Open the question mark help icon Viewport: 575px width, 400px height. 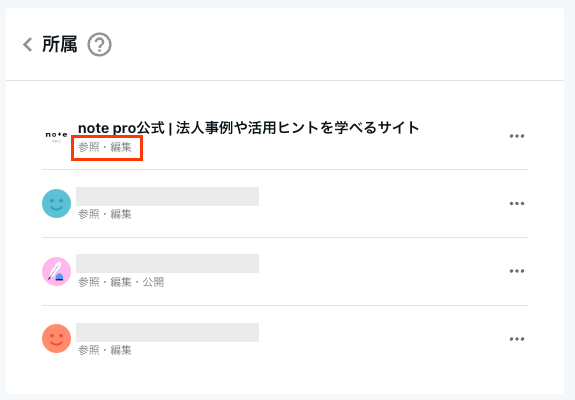tap(99, 45)
